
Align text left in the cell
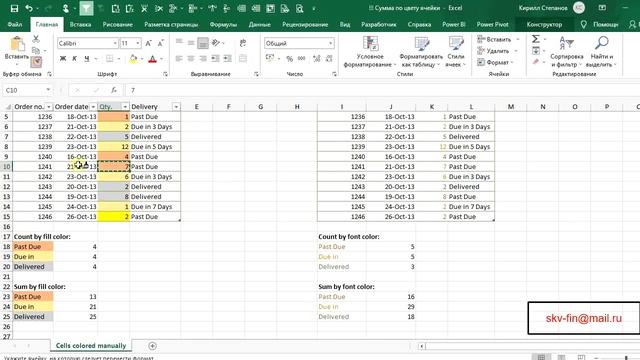[179, 59]
